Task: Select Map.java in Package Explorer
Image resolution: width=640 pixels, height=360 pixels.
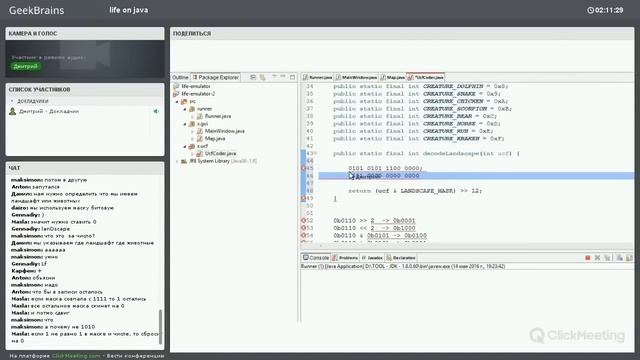Action: coord(215,139)
